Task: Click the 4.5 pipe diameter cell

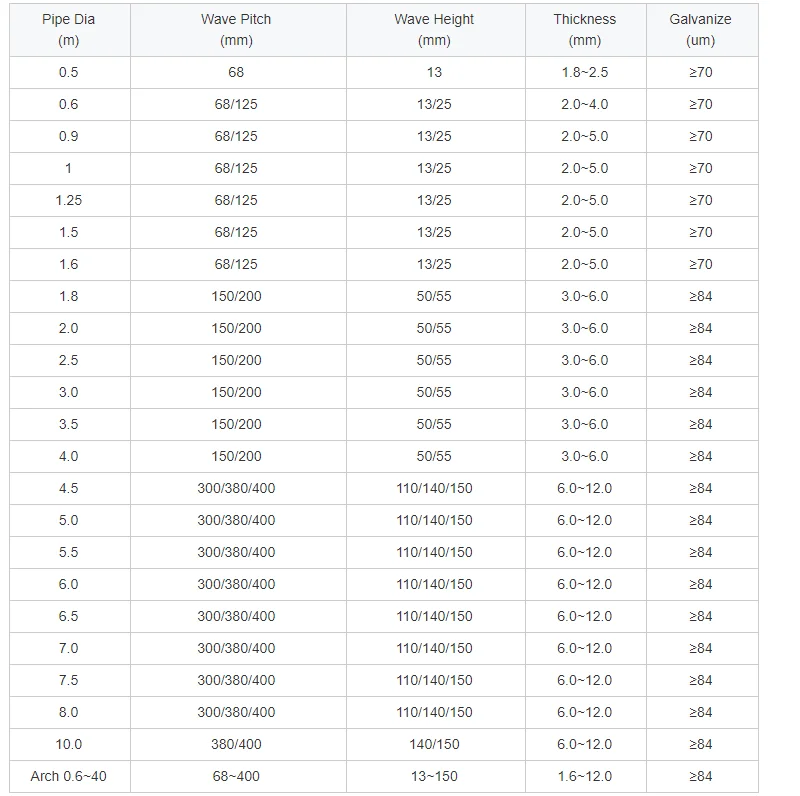Action: (68, 488)
